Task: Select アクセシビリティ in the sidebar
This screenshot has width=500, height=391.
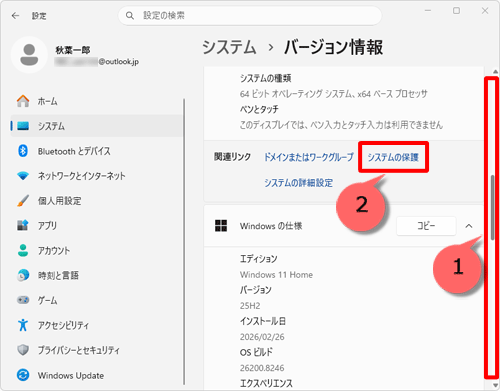Action: coord(97,325)
